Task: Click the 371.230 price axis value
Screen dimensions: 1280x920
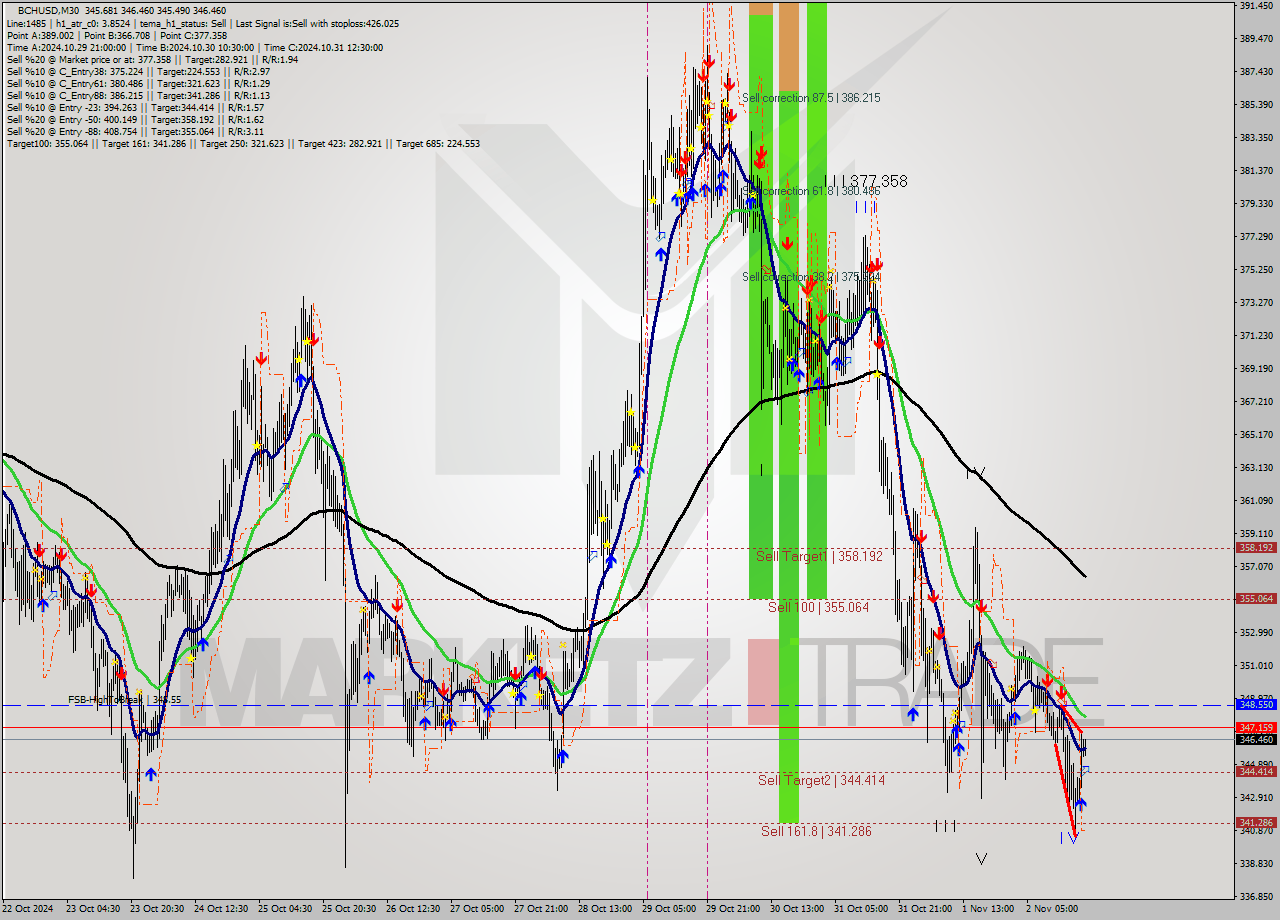Action: click(1255, 336)
